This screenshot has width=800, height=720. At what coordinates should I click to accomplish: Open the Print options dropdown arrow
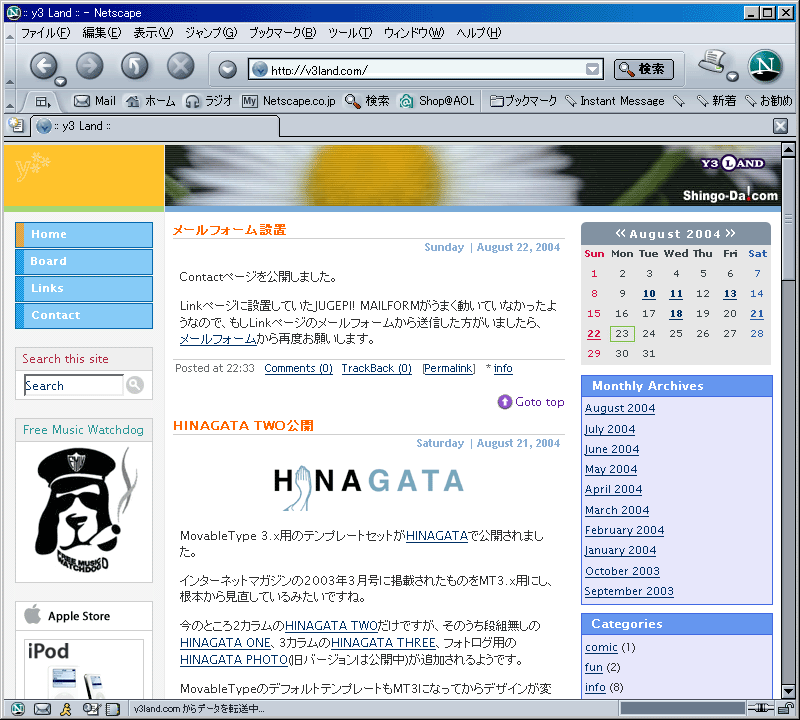pyautogui.click(x=733, y=77)
